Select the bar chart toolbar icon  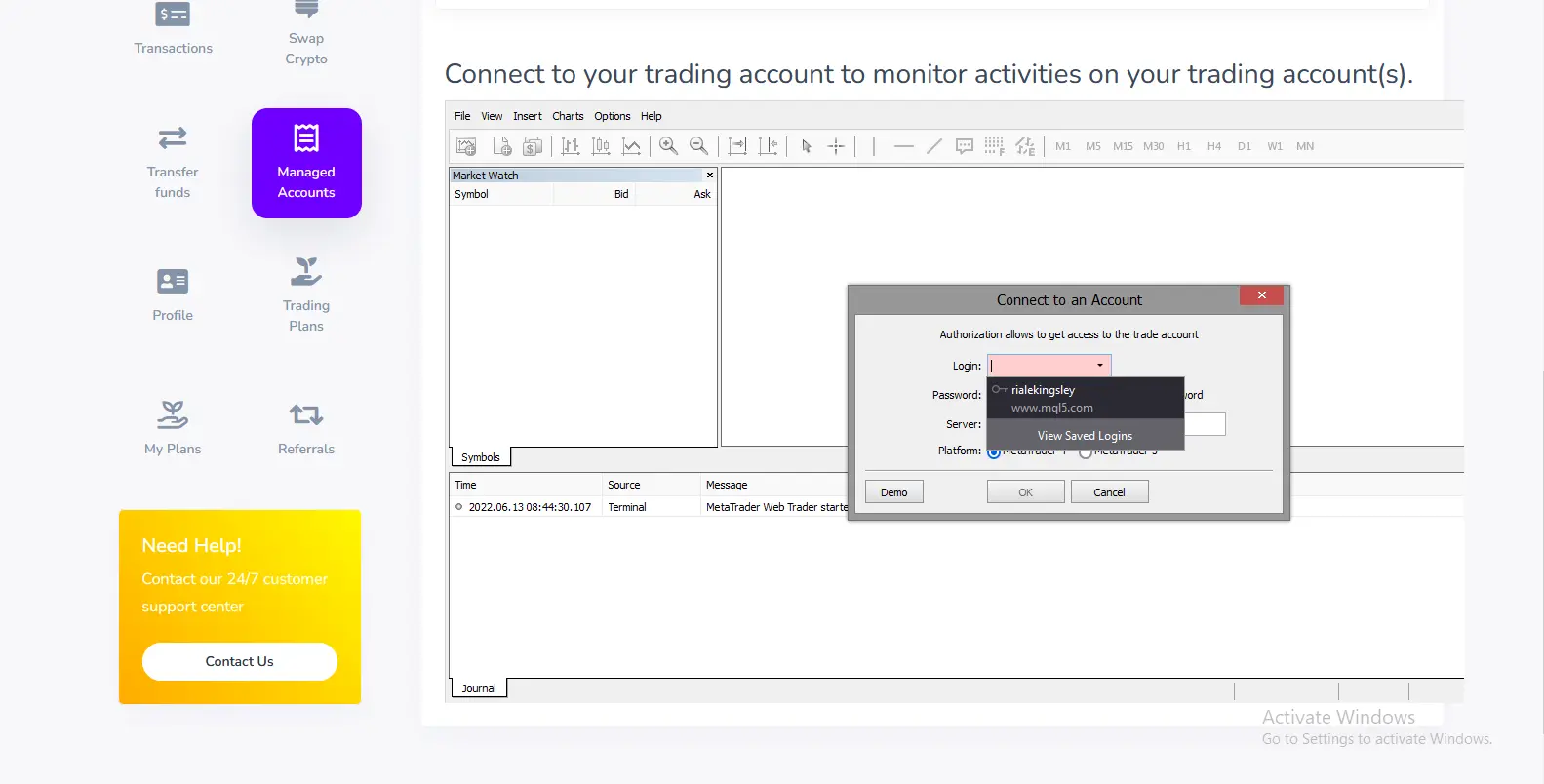[x=571, y=146]
